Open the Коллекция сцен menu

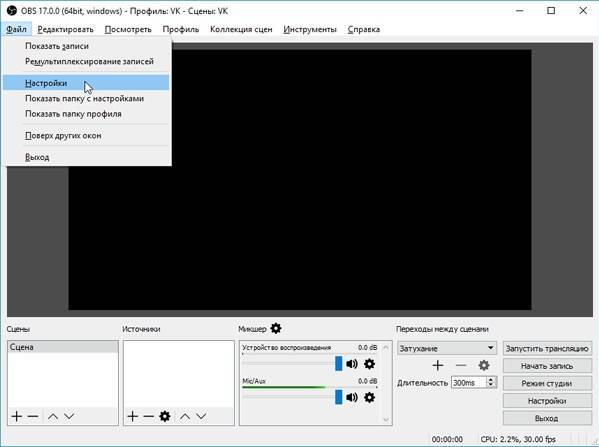point(241,29)
